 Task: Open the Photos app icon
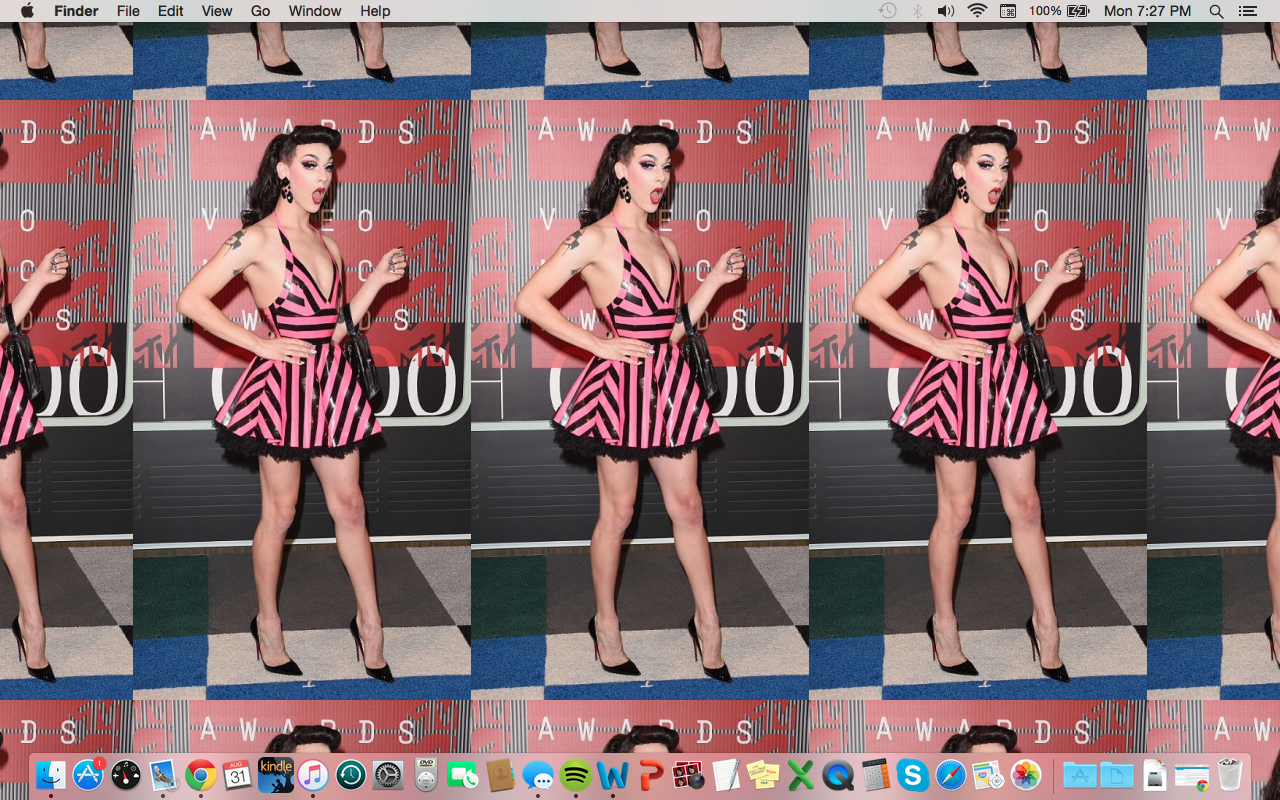click(1026, 775)
